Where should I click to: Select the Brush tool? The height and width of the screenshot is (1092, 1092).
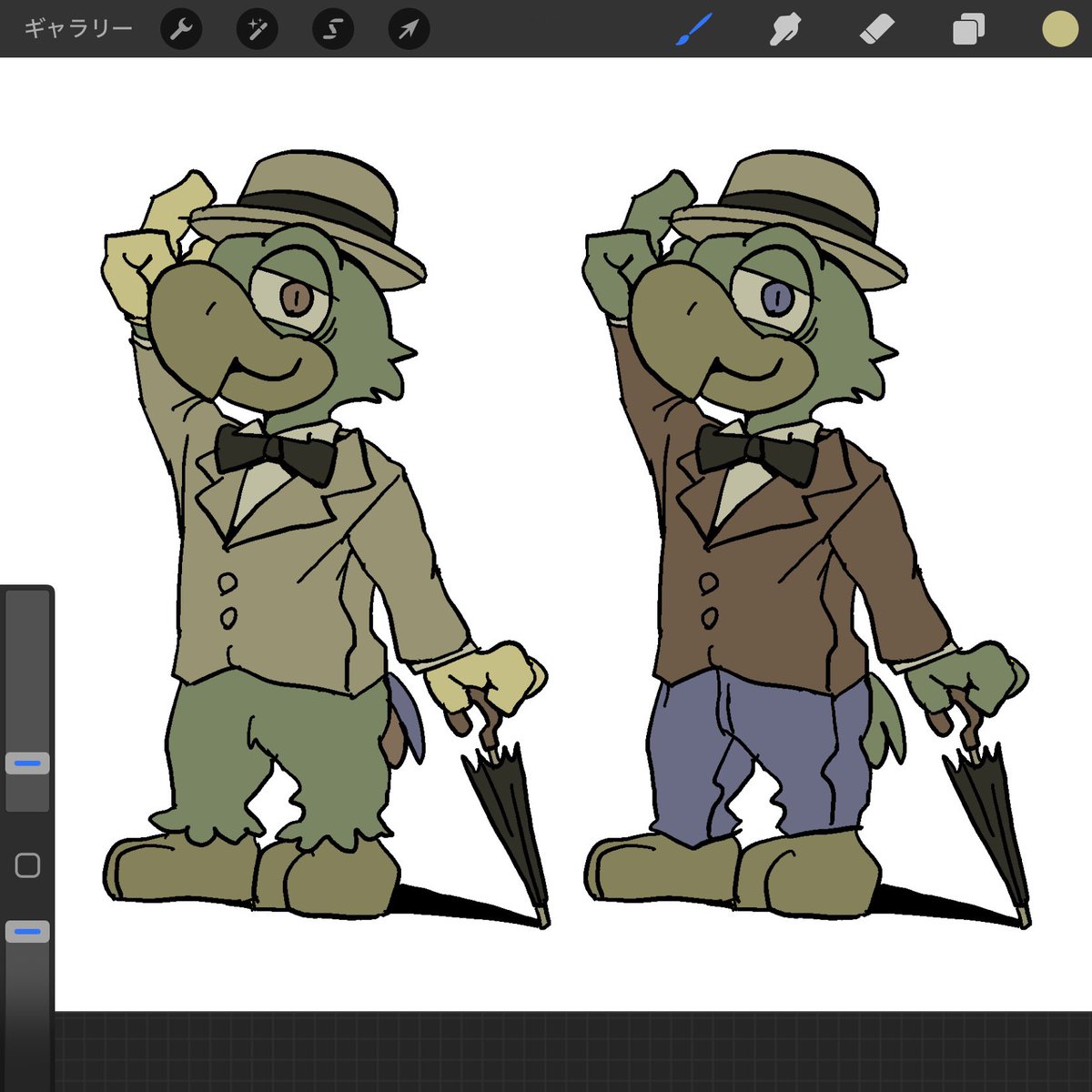(695, 30)
